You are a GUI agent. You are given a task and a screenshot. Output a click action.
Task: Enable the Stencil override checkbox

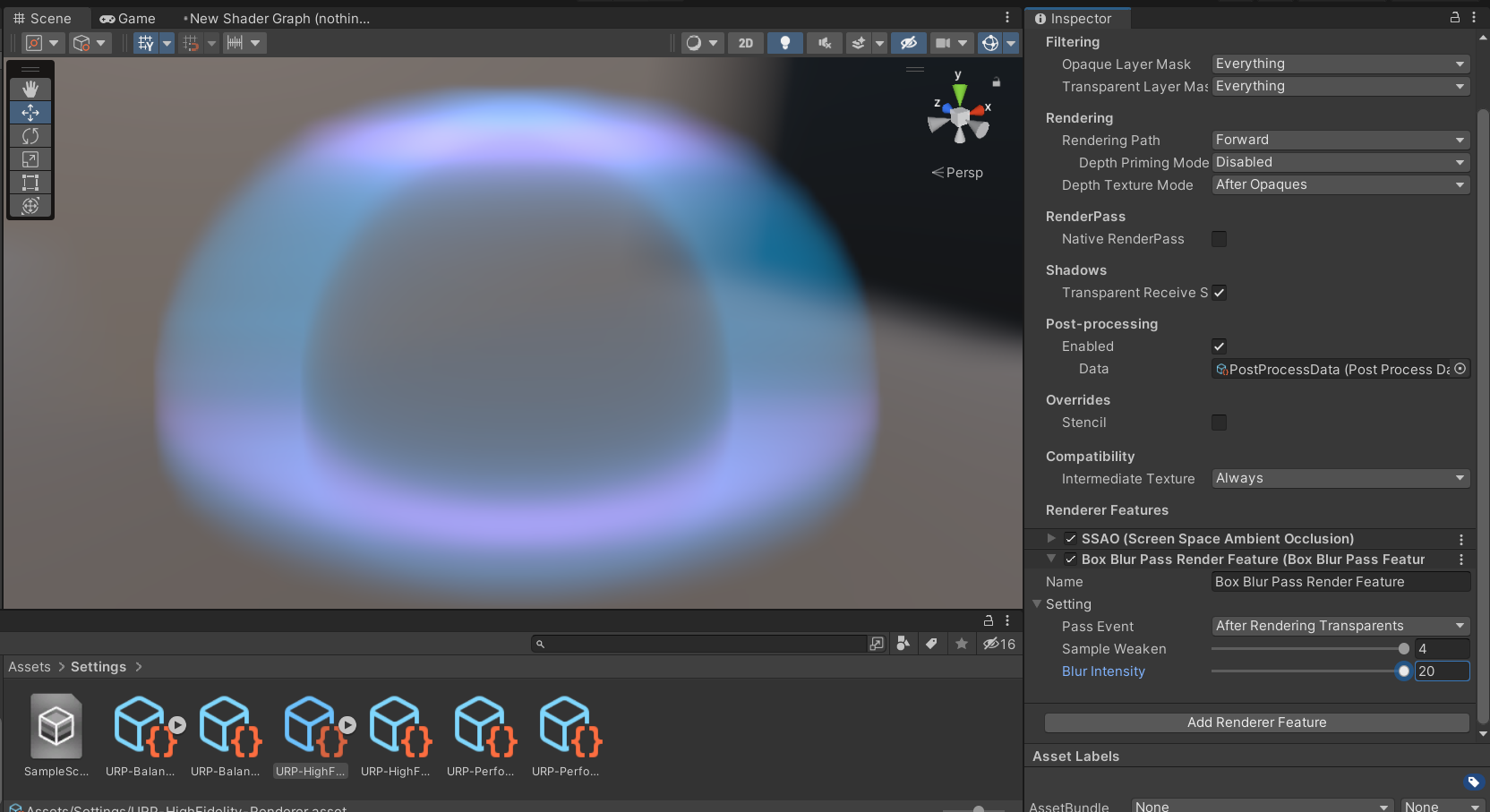tap(1219, 423)
